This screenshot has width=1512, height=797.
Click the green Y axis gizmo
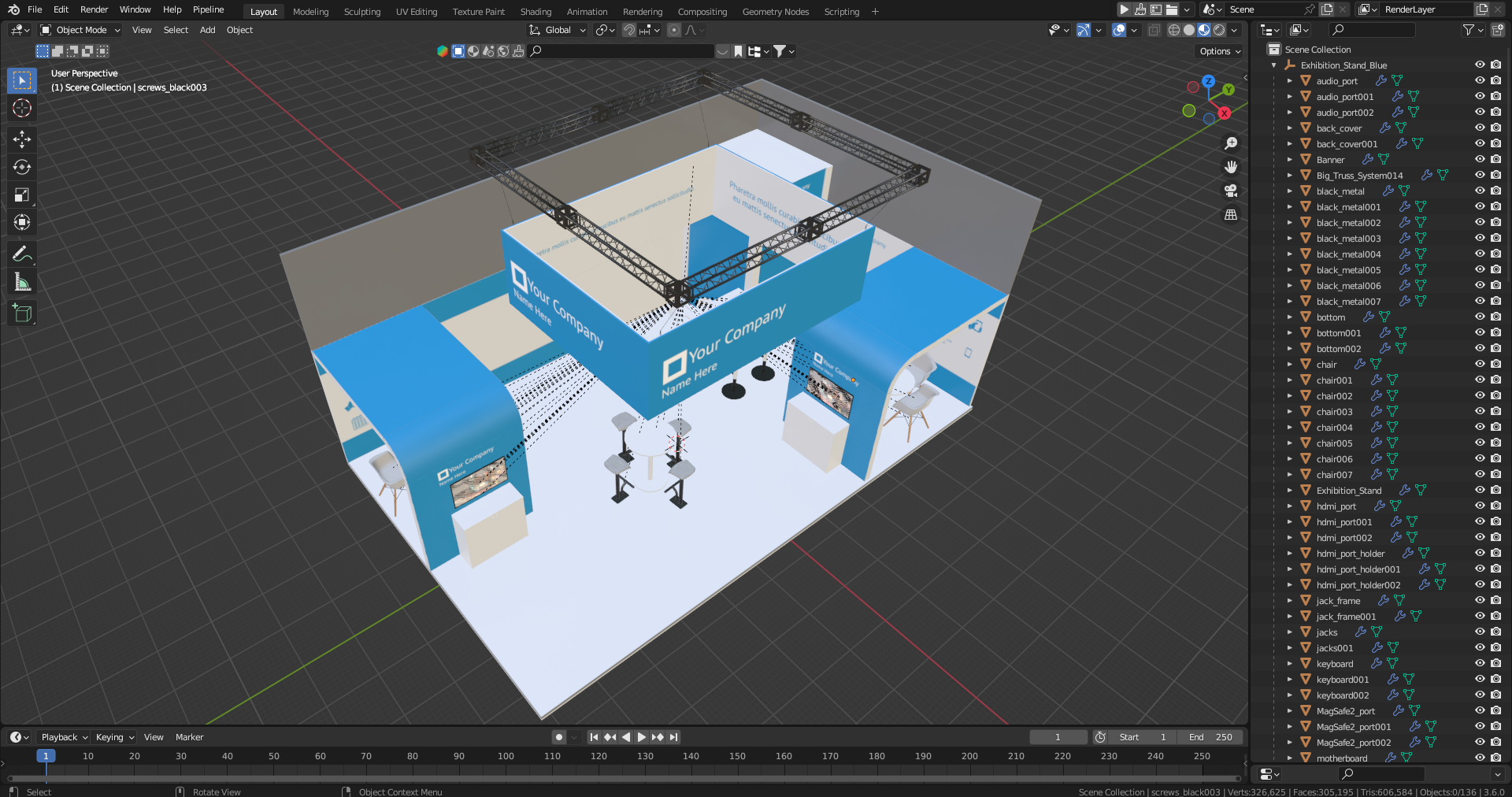point(1228,90)
